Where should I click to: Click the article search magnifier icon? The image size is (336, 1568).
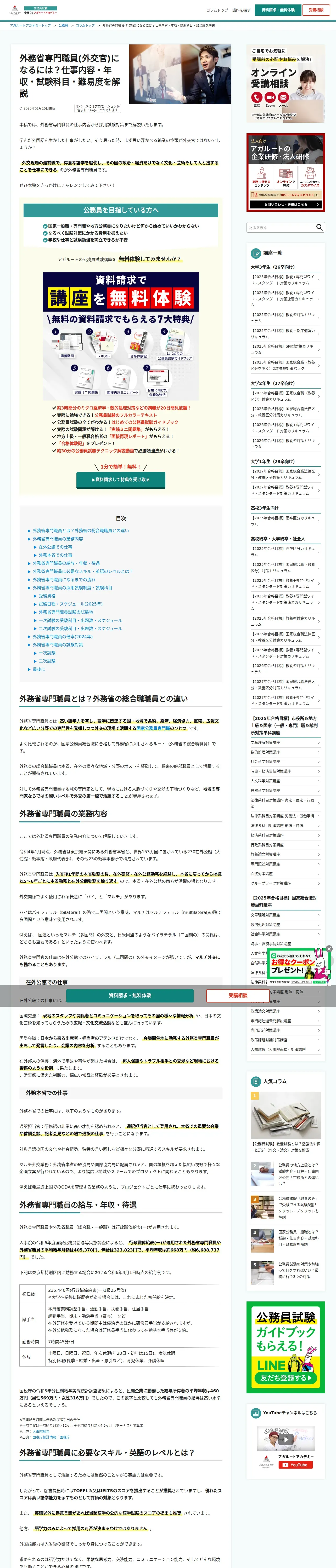[319, 227]
